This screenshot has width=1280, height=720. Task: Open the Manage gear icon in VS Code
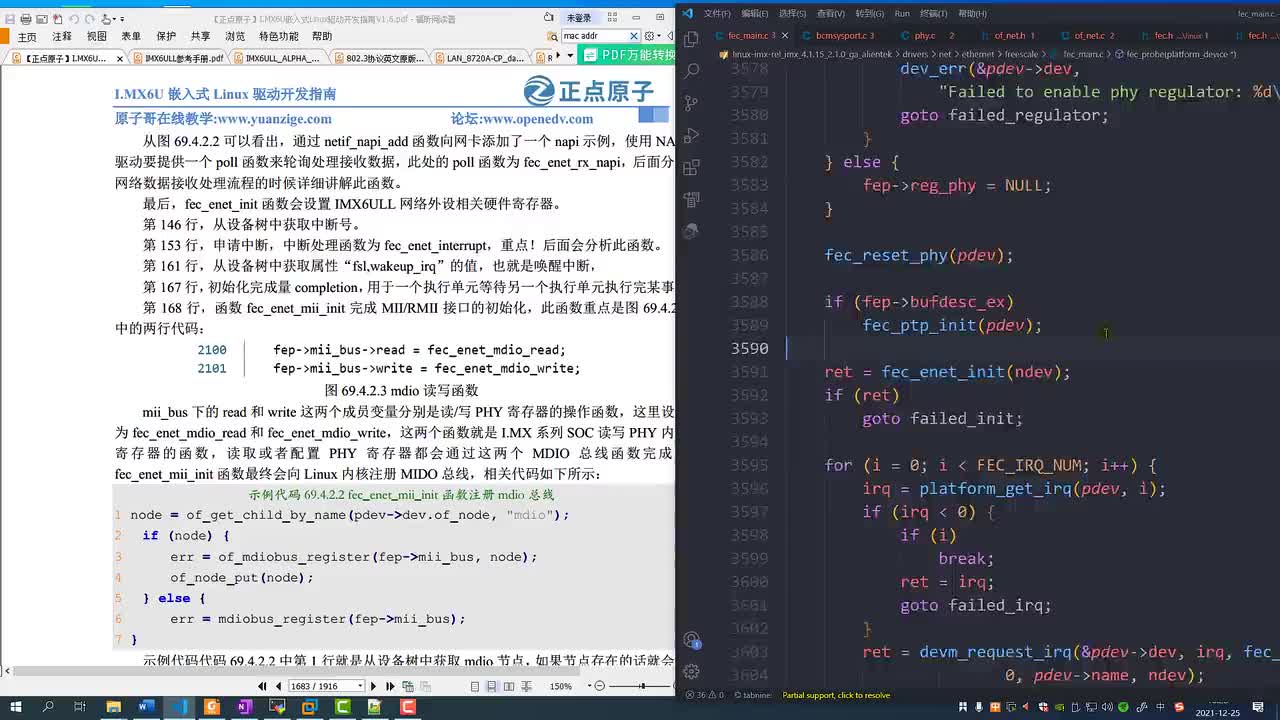tap(691, 672)
